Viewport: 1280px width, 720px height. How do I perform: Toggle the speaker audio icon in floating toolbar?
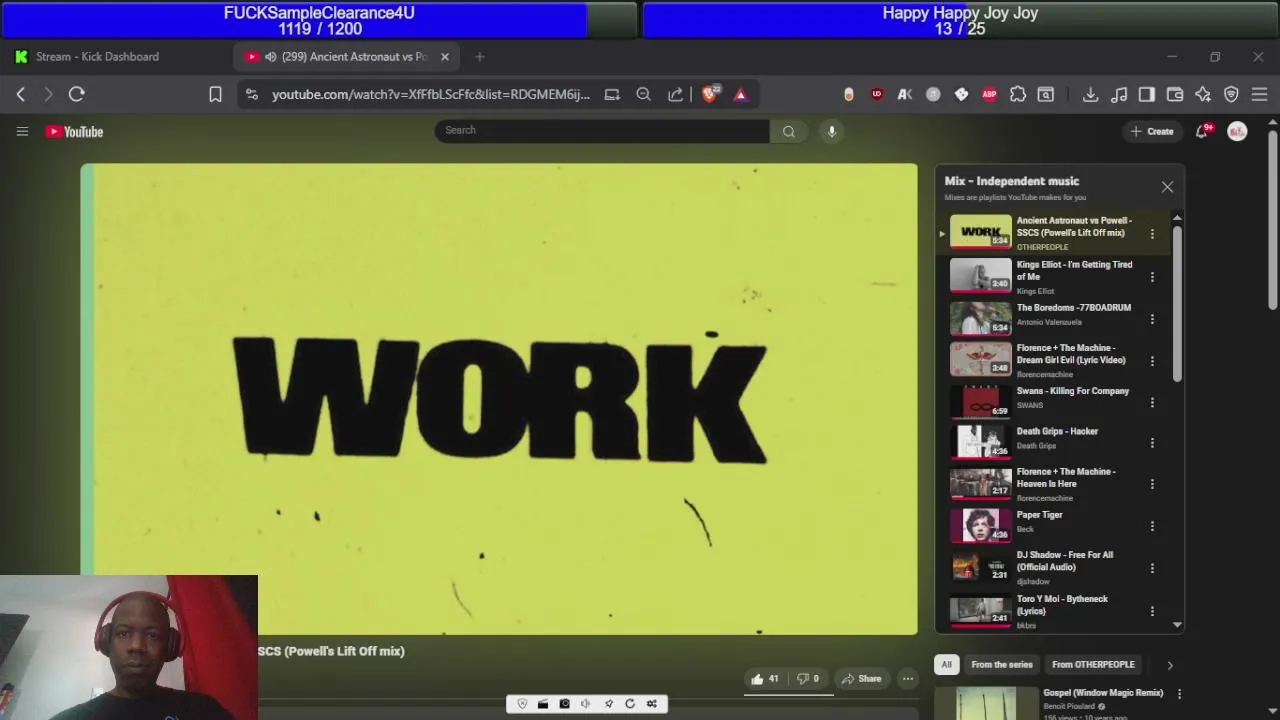coord(586,704)
